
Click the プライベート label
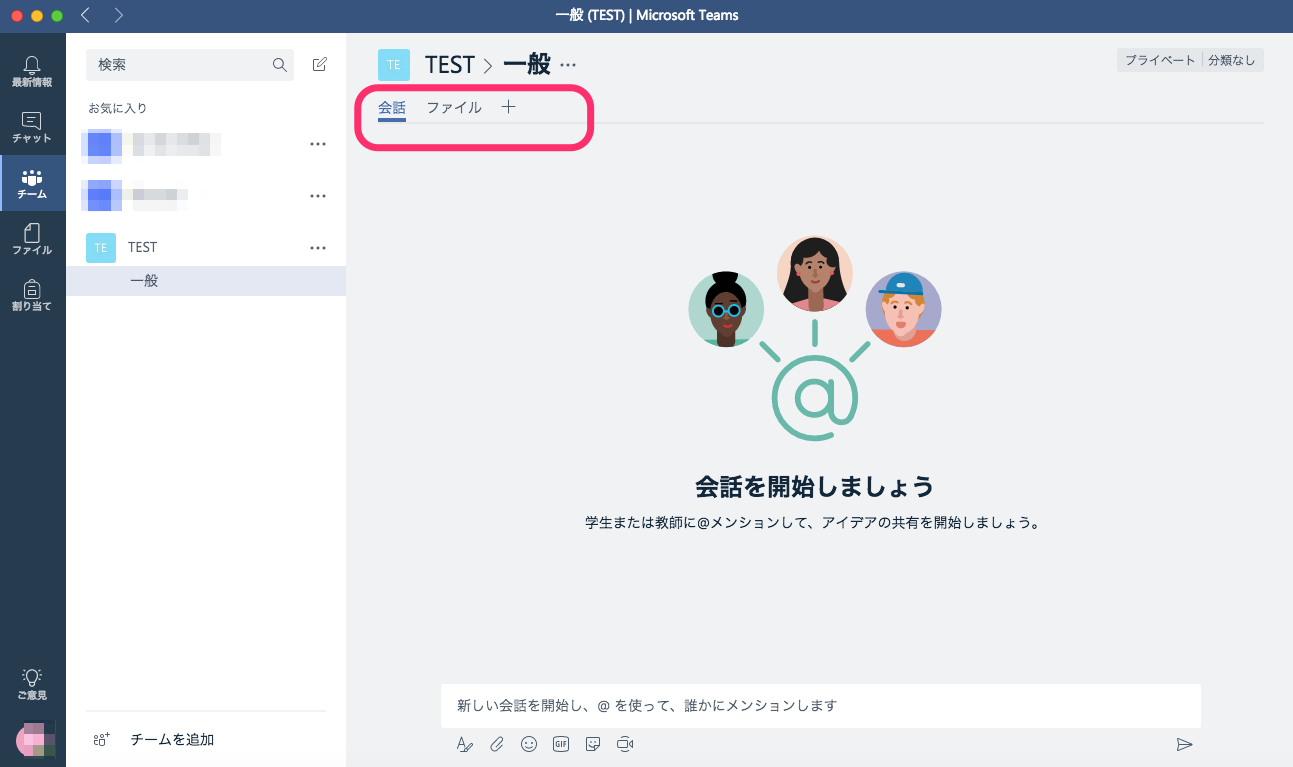1159,60
